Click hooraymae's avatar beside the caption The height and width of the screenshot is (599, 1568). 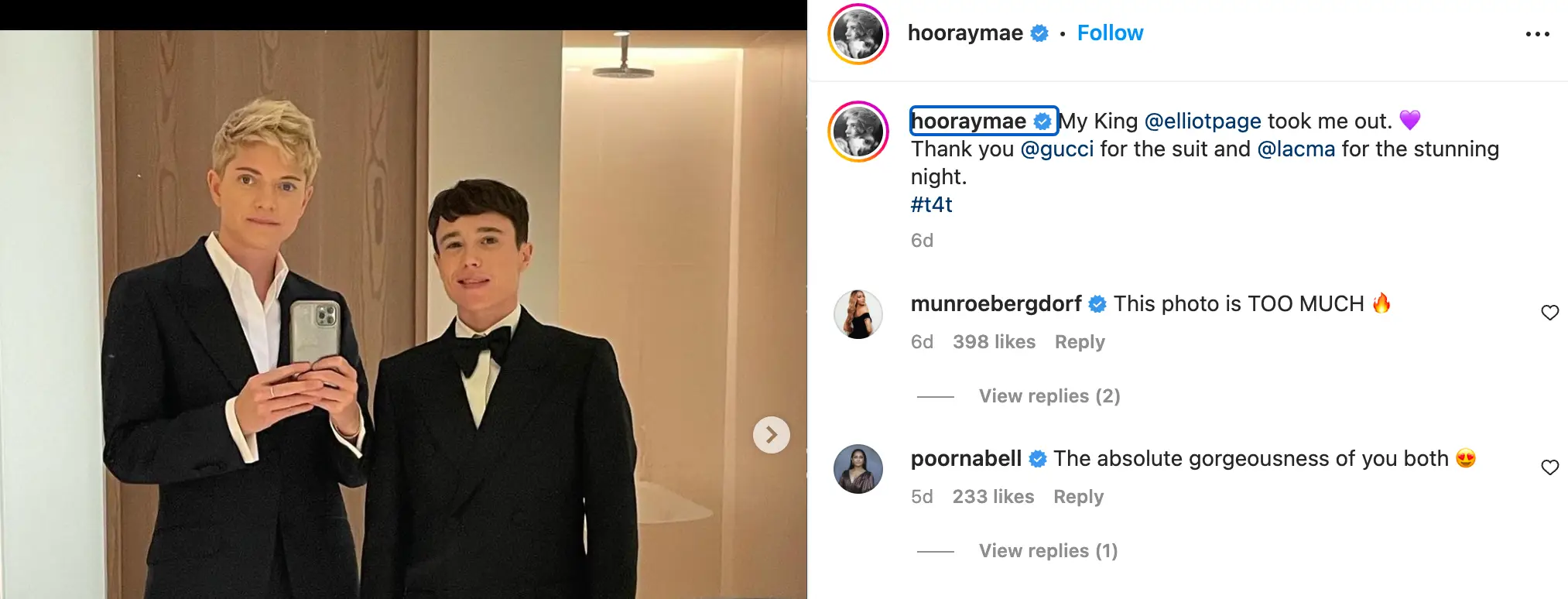click(x=858, y=132)
